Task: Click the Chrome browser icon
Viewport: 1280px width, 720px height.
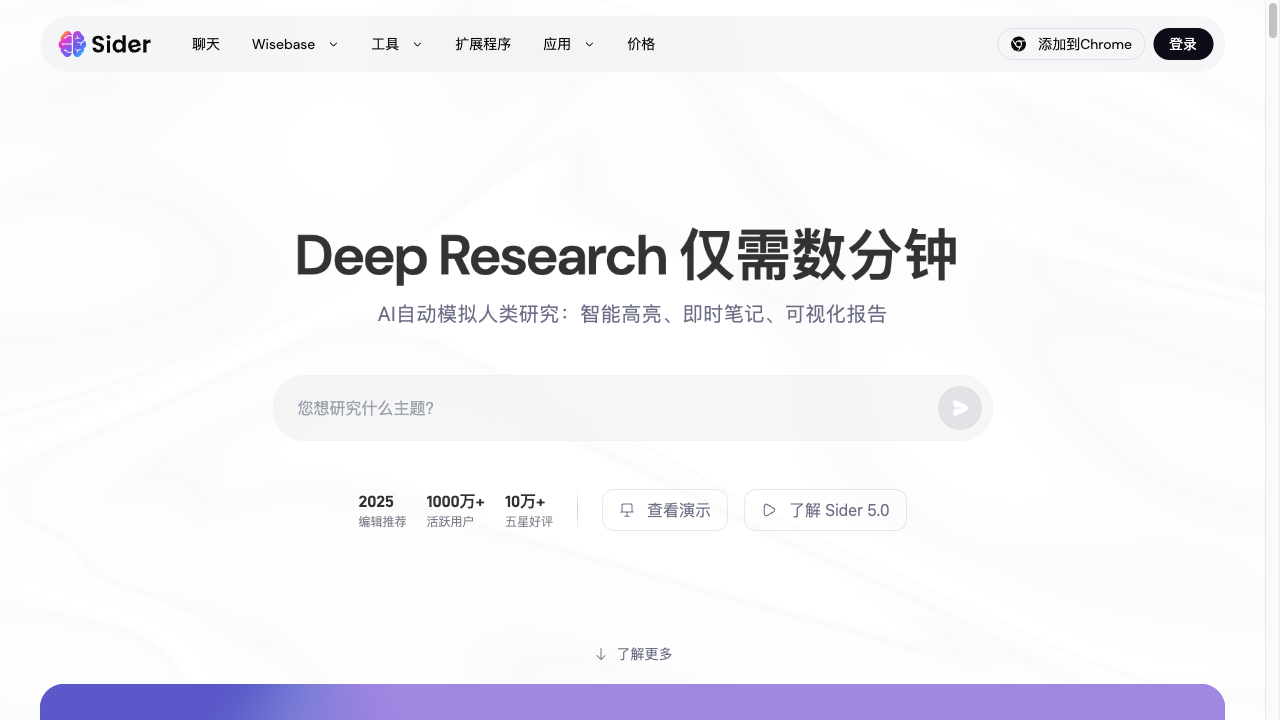Action: pos(1018,44)
